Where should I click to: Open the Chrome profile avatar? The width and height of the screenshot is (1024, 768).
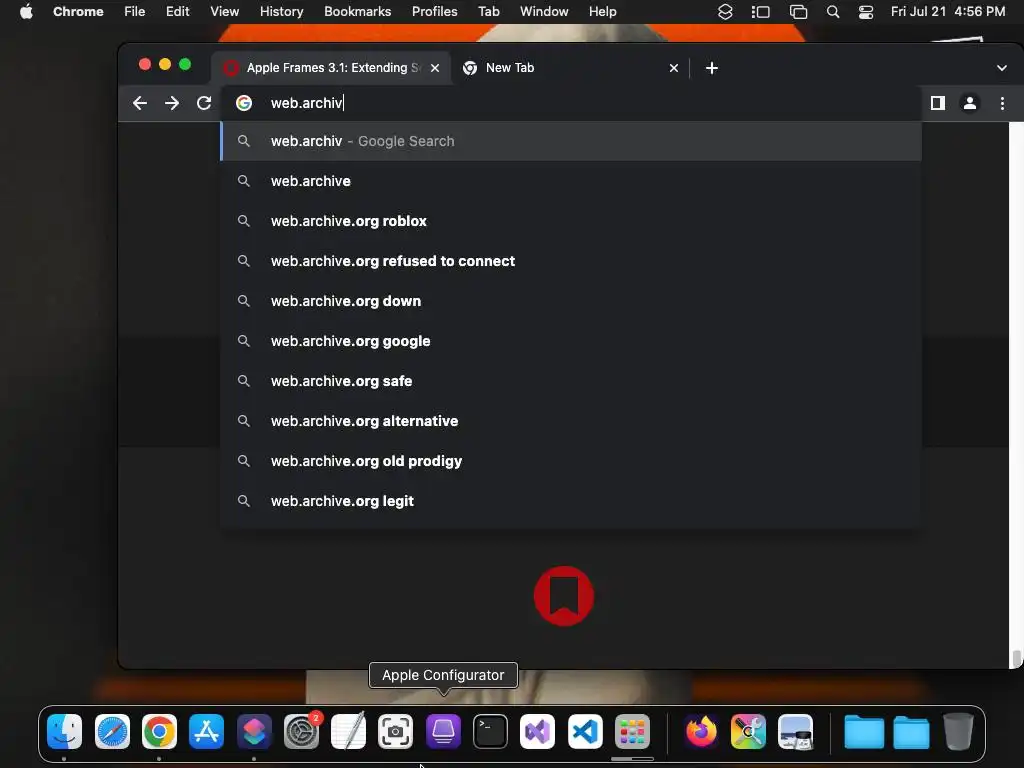click(970, 103)
